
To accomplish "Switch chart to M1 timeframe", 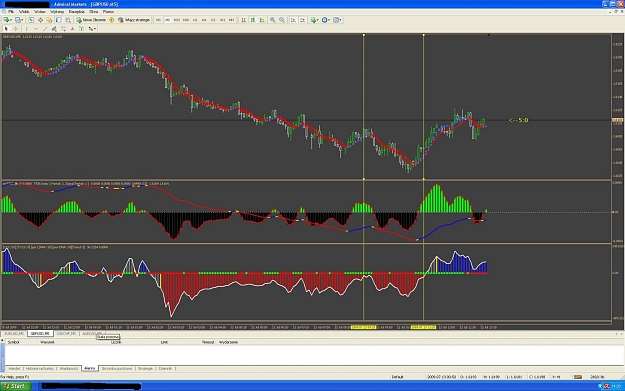I will click(x=158, y=20).
